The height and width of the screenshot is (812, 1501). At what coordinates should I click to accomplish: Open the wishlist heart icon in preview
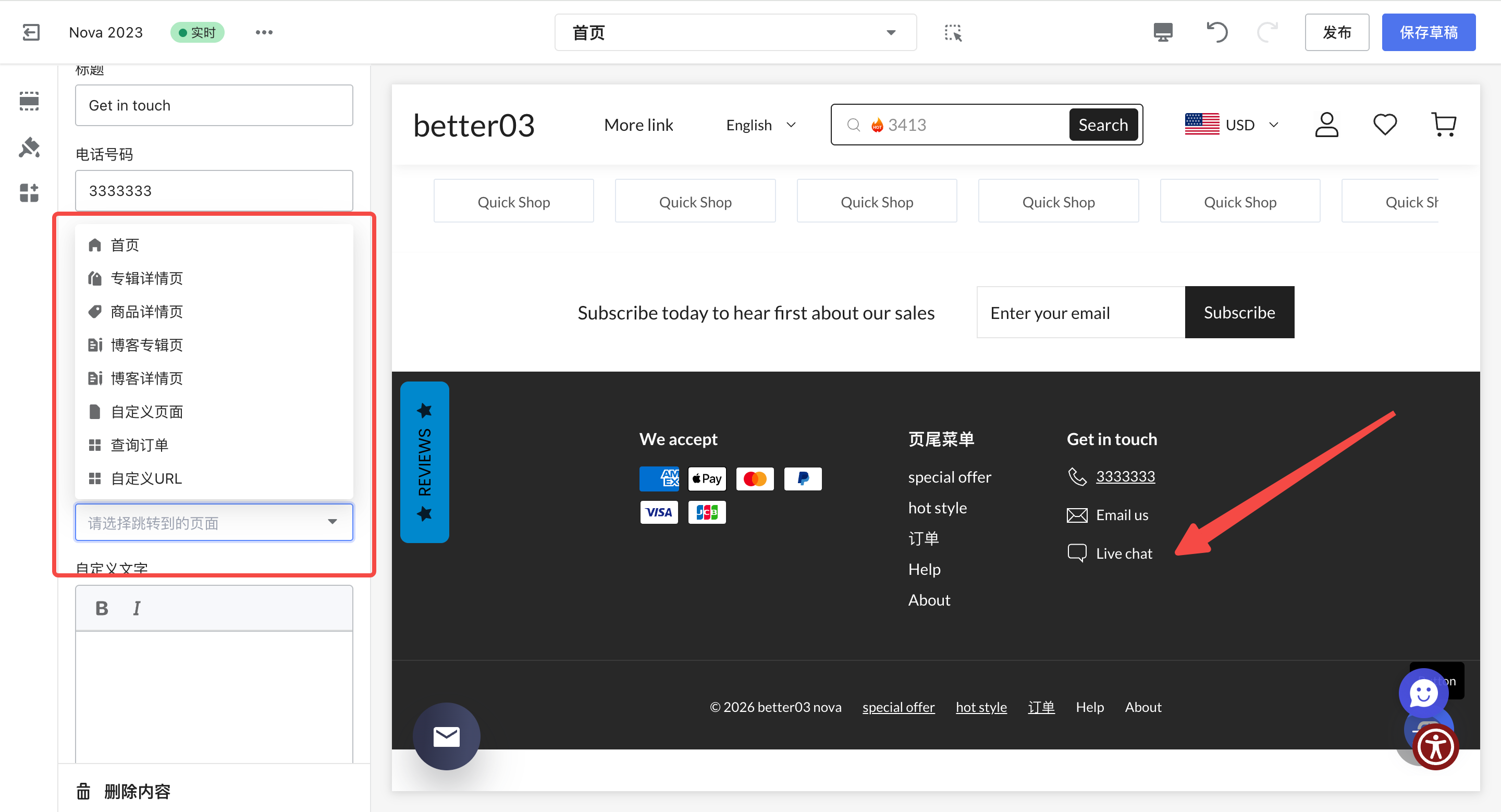click(x=1384, y=125)
